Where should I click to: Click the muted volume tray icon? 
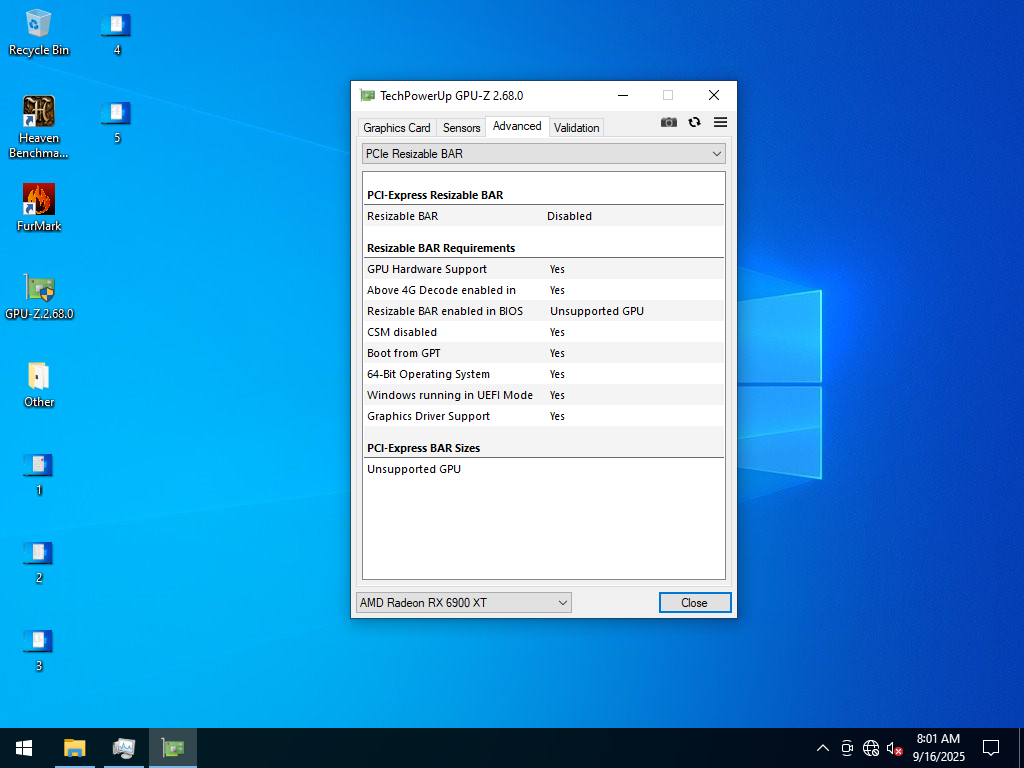click(x=894, y=748)
